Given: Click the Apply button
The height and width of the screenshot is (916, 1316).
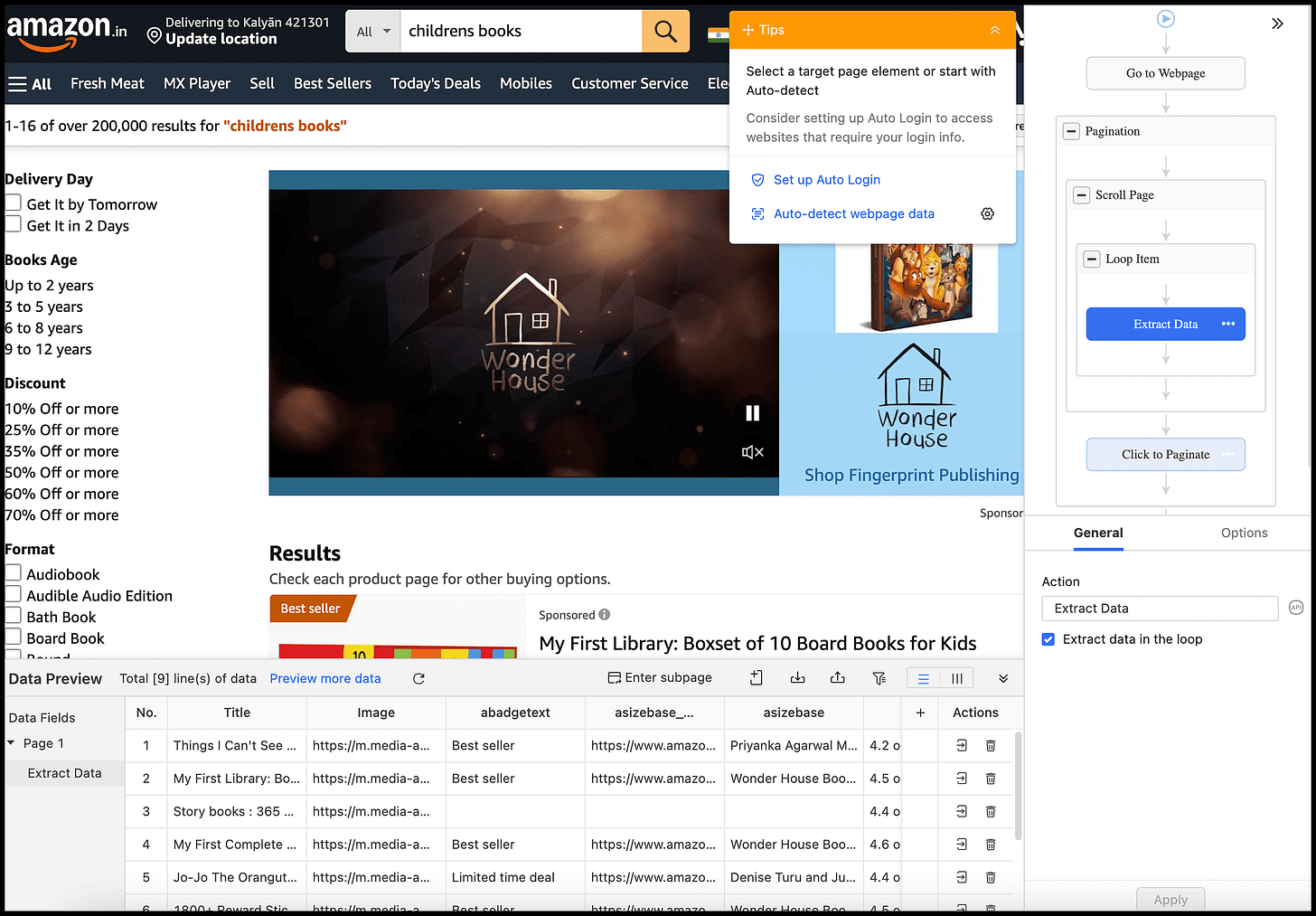Looking at the screenshot, I should [1170, 899].
